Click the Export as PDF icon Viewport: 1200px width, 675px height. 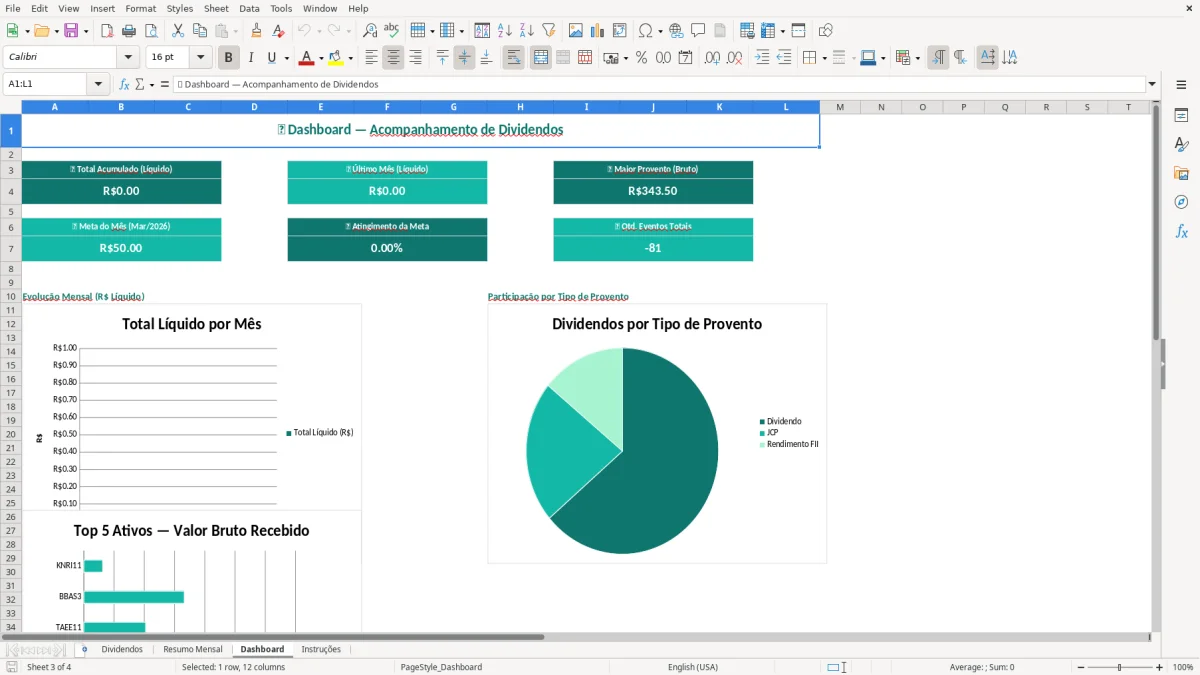[x=107, y=31]
